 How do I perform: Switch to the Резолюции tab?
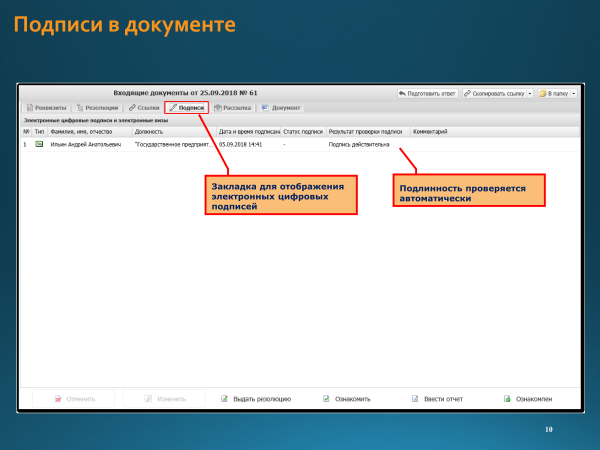point(97,107)
